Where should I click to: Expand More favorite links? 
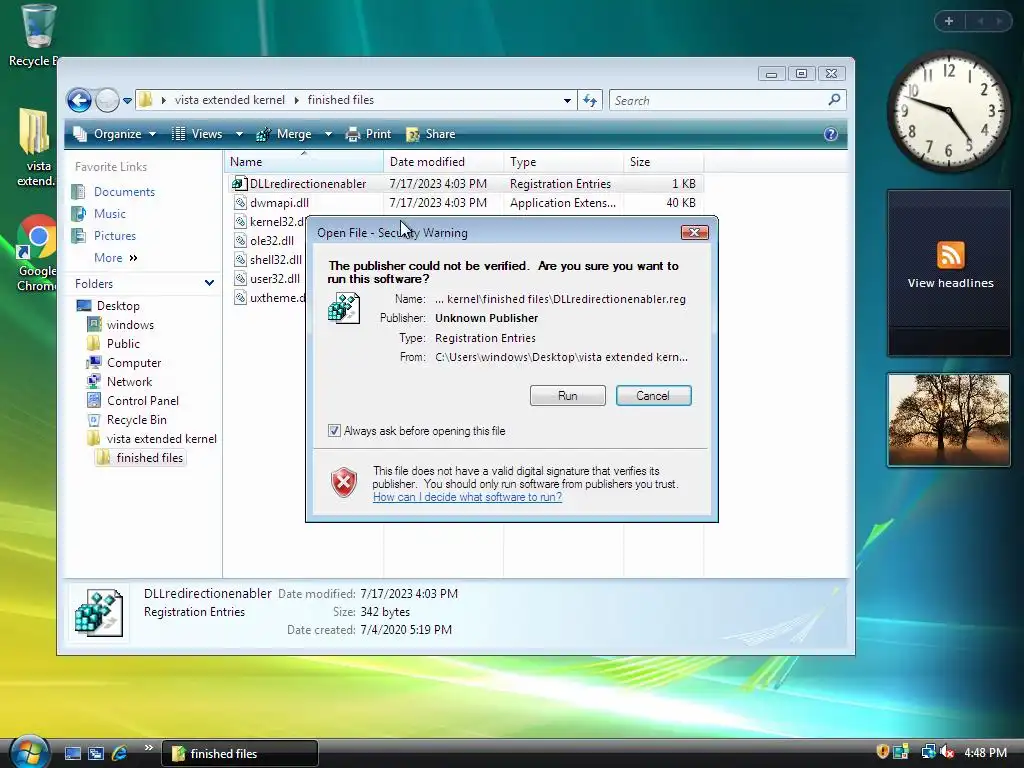(116, 258)
